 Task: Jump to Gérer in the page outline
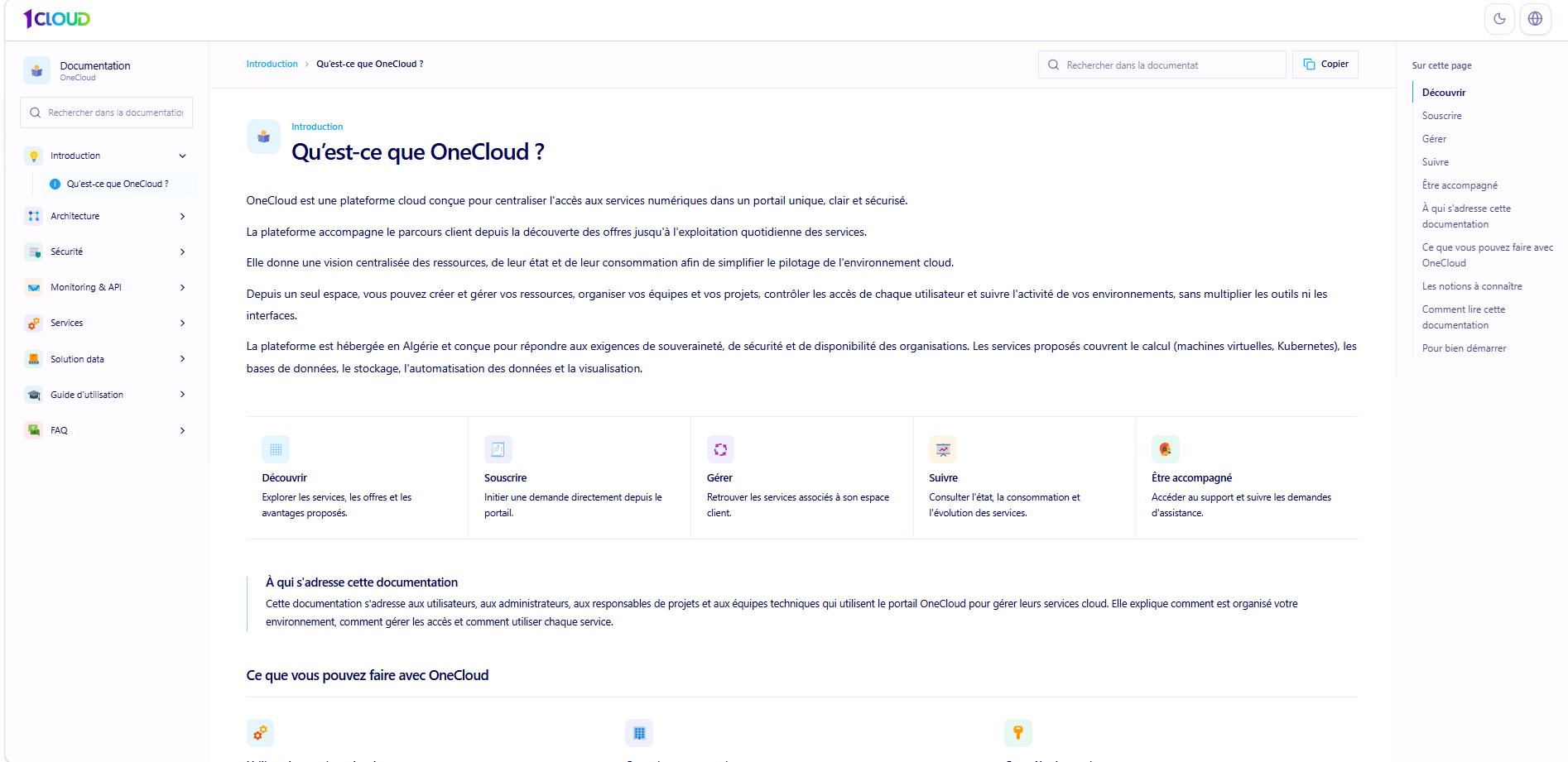click(1434, 139)
